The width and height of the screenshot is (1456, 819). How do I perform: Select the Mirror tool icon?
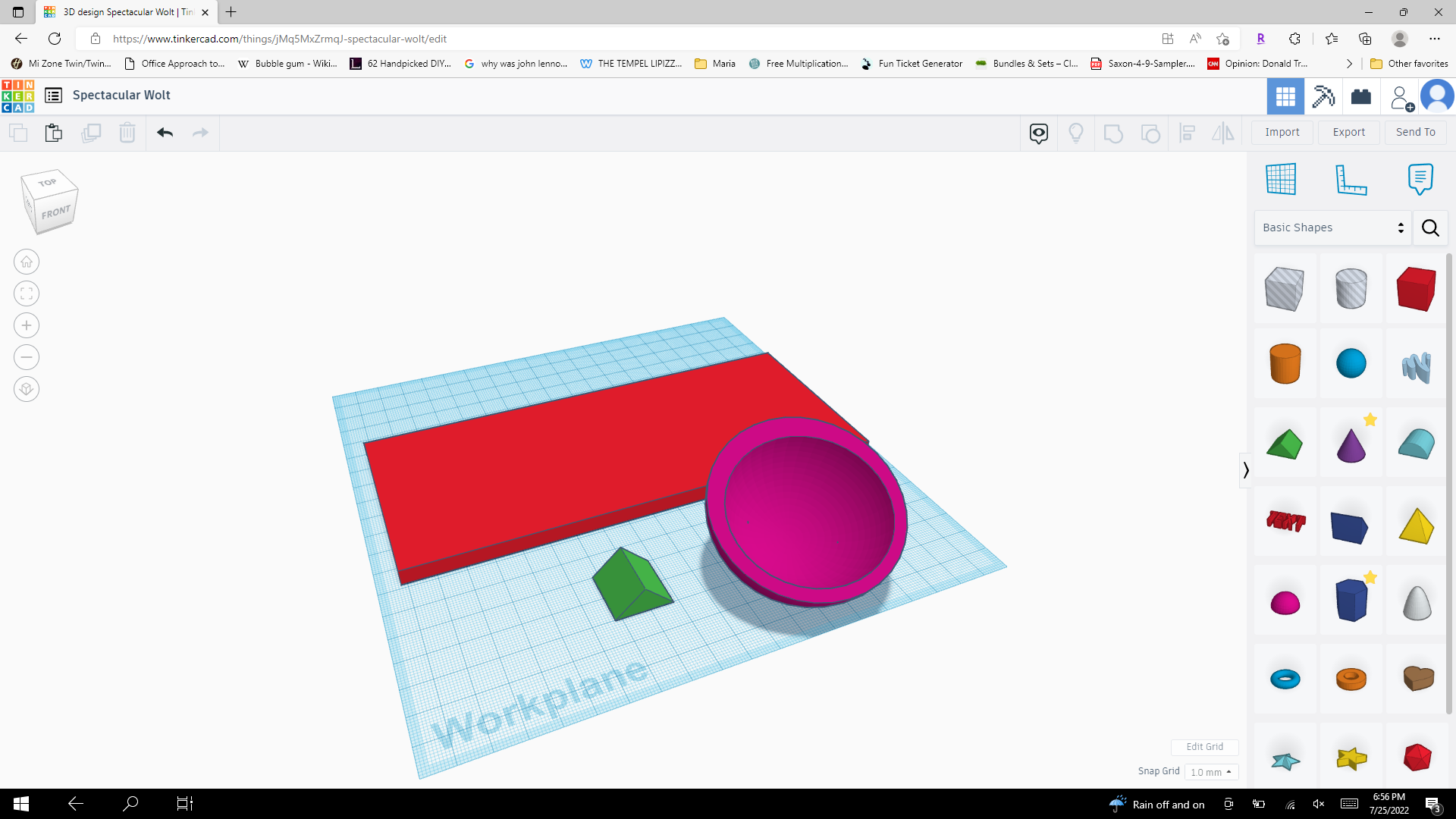[x=1224, y=132]
